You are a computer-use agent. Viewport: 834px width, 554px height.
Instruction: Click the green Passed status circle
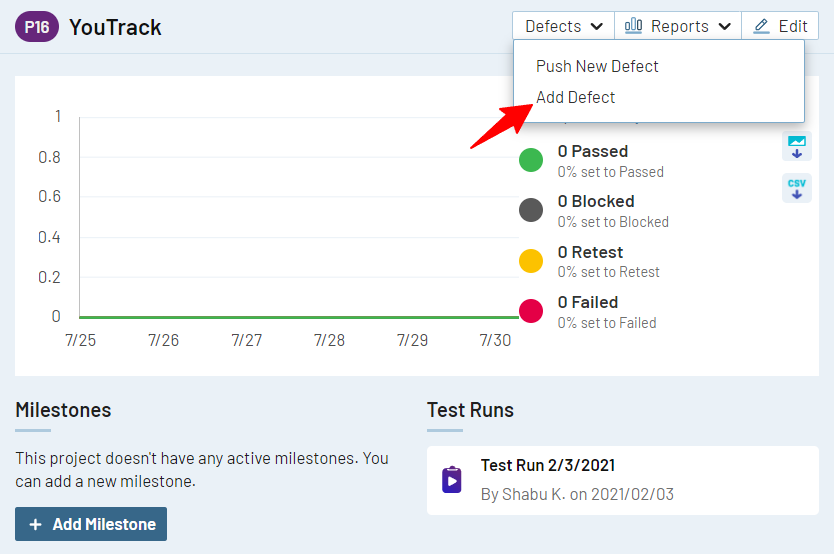pos(531,160)
